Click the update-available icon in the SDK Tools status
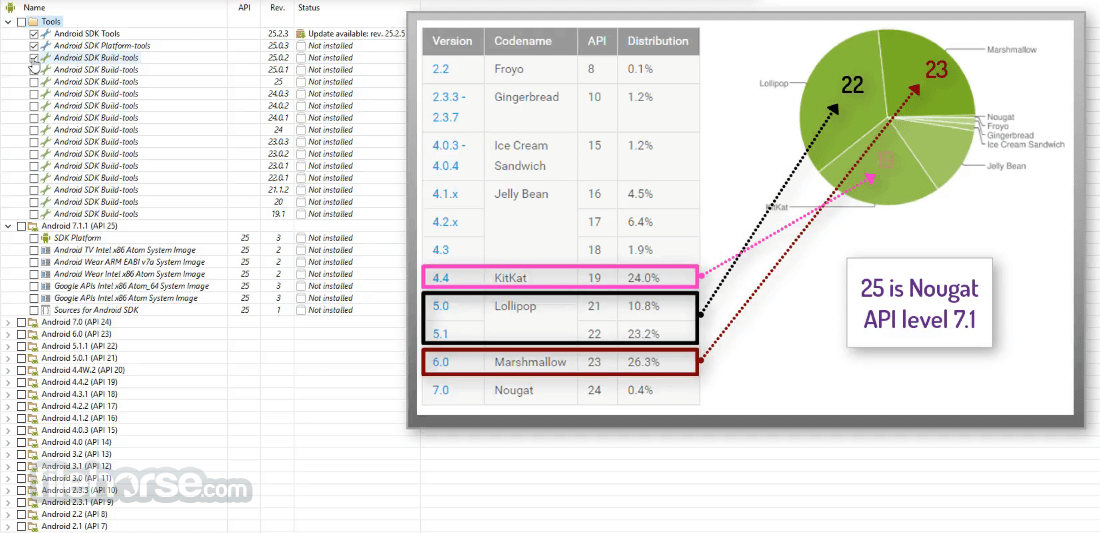The height and width of the screenshot is (533, 1100). point(301,34)
